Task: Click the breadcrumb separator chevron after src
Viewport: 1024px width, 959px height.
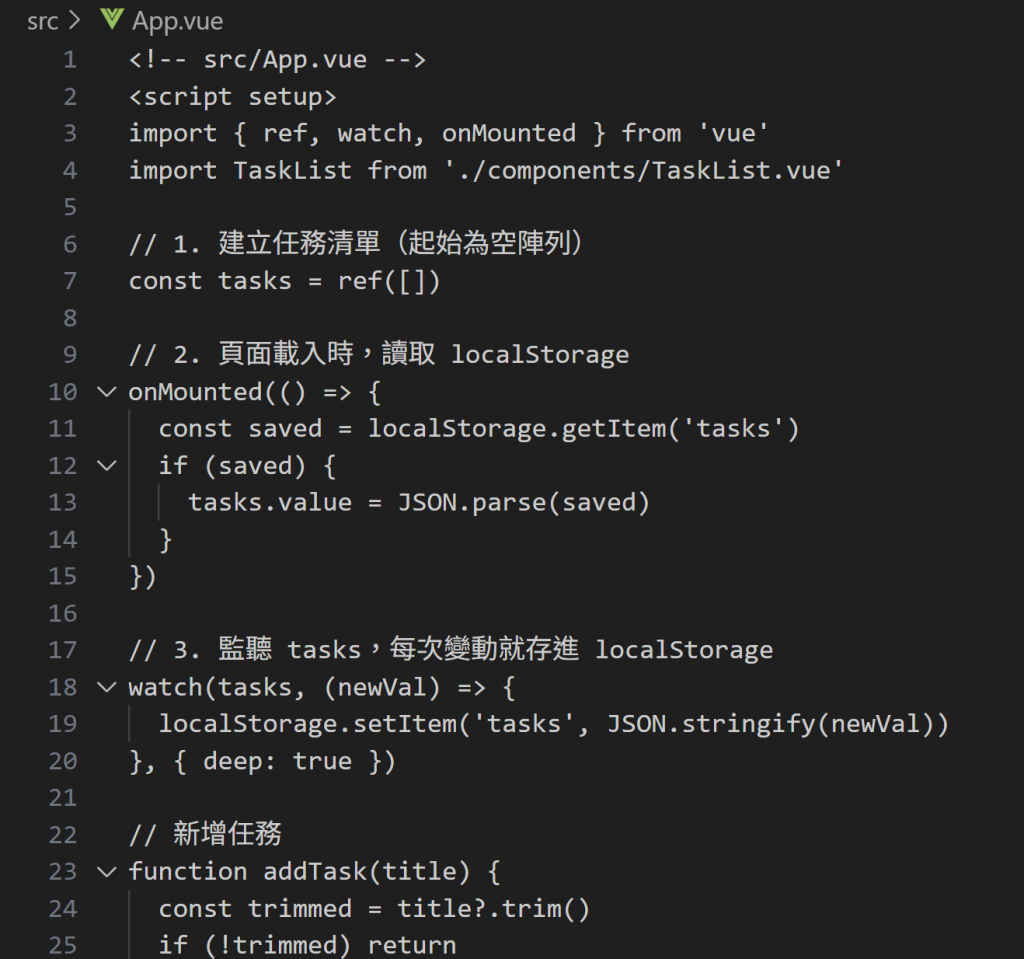Action: click(x=74, y=20)
